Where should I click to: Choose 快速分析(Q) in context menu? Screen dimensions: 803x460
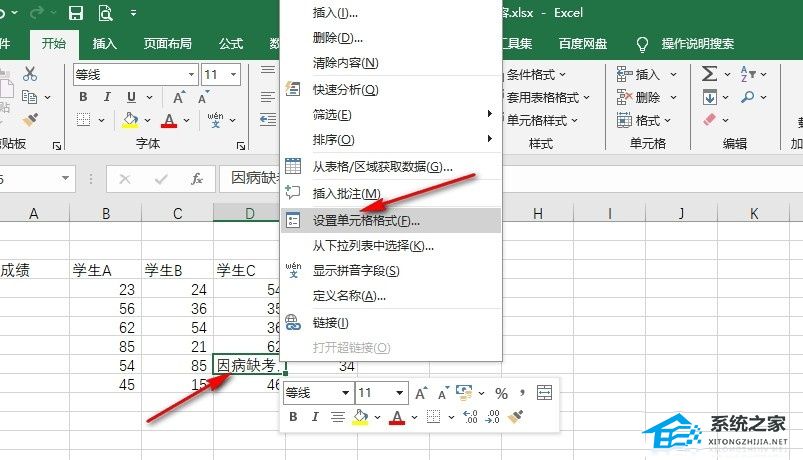click(391, 90)
